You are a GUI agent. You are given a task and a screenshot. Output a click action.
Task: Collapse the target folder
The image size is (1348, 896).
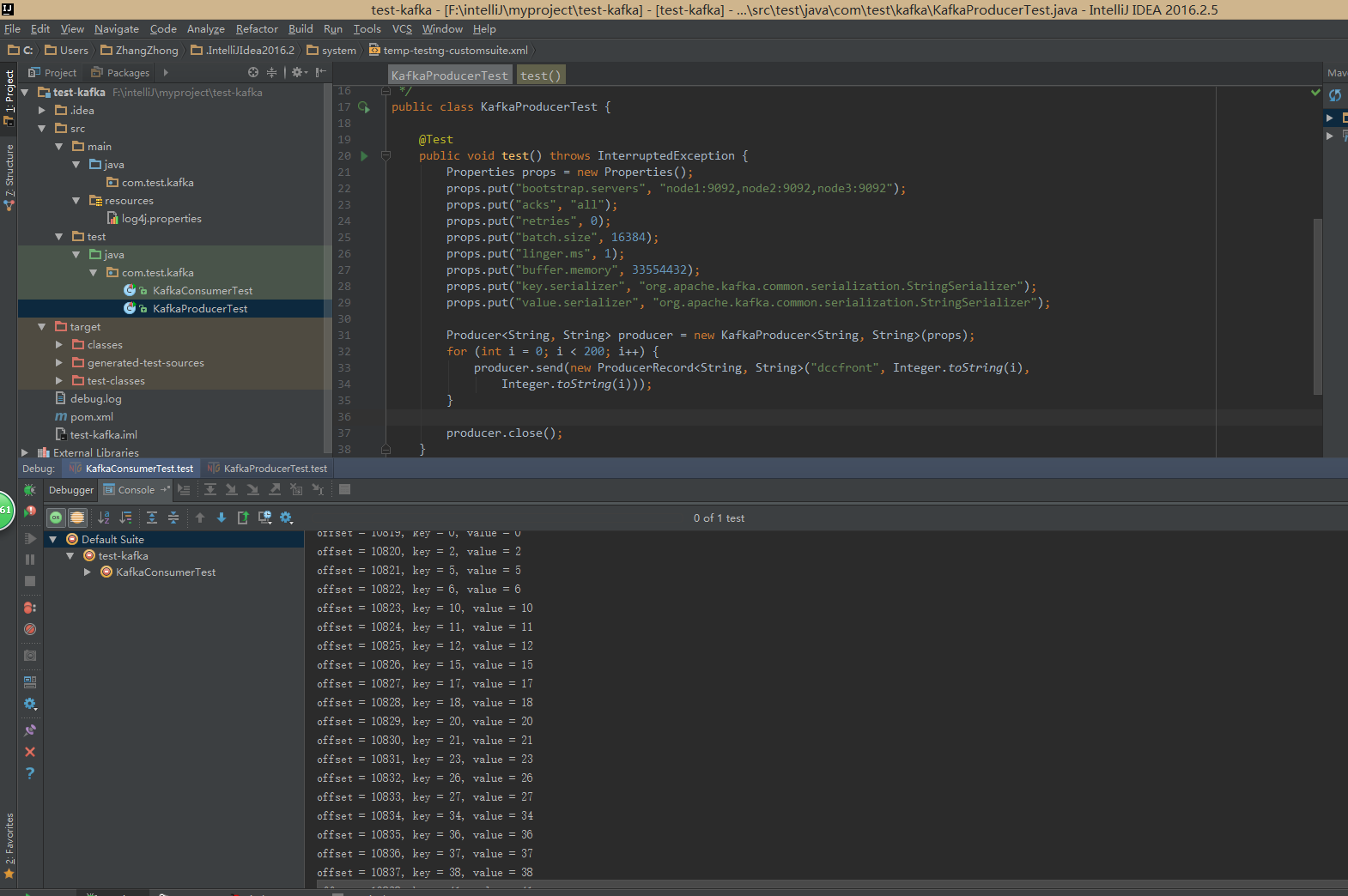pyautogui.click(x=42, y=327)
